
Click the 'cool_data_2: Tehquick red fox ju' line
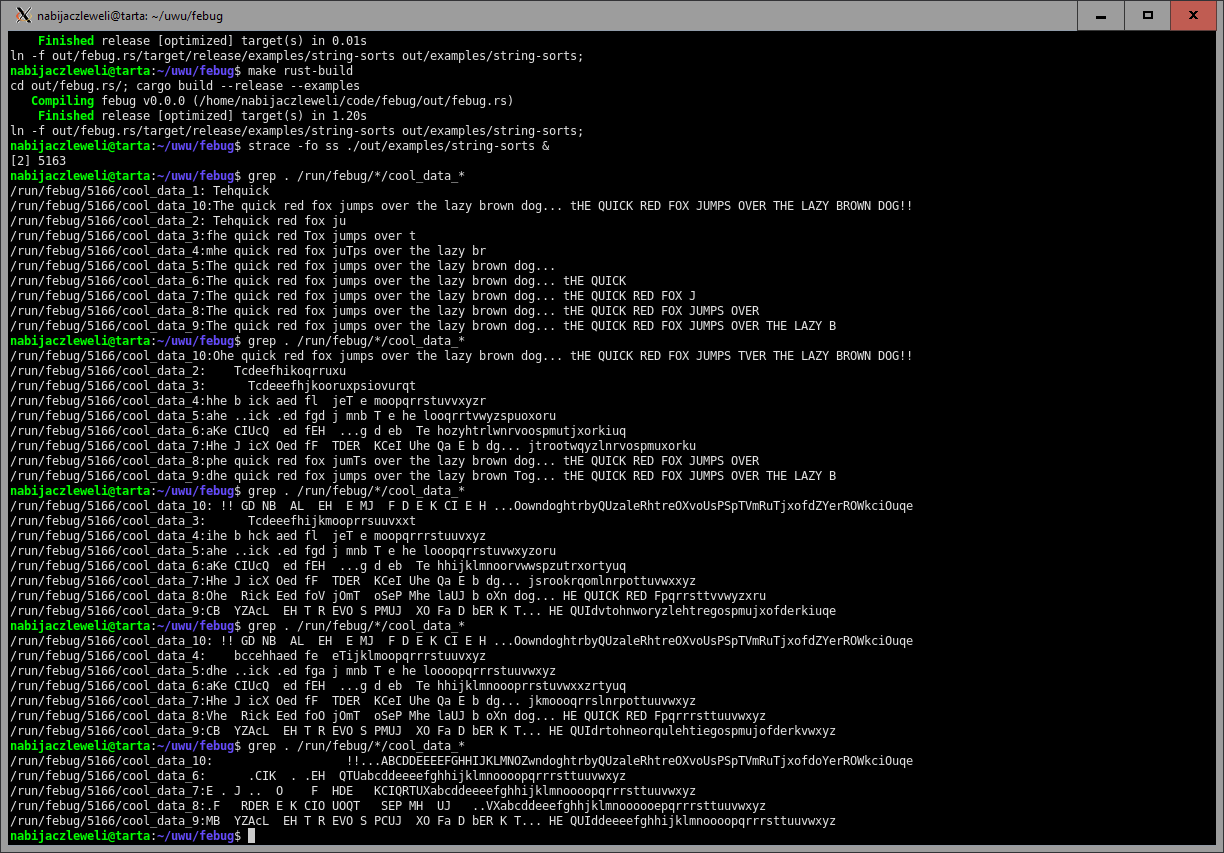pyautogui.click(x=178, y=221)
